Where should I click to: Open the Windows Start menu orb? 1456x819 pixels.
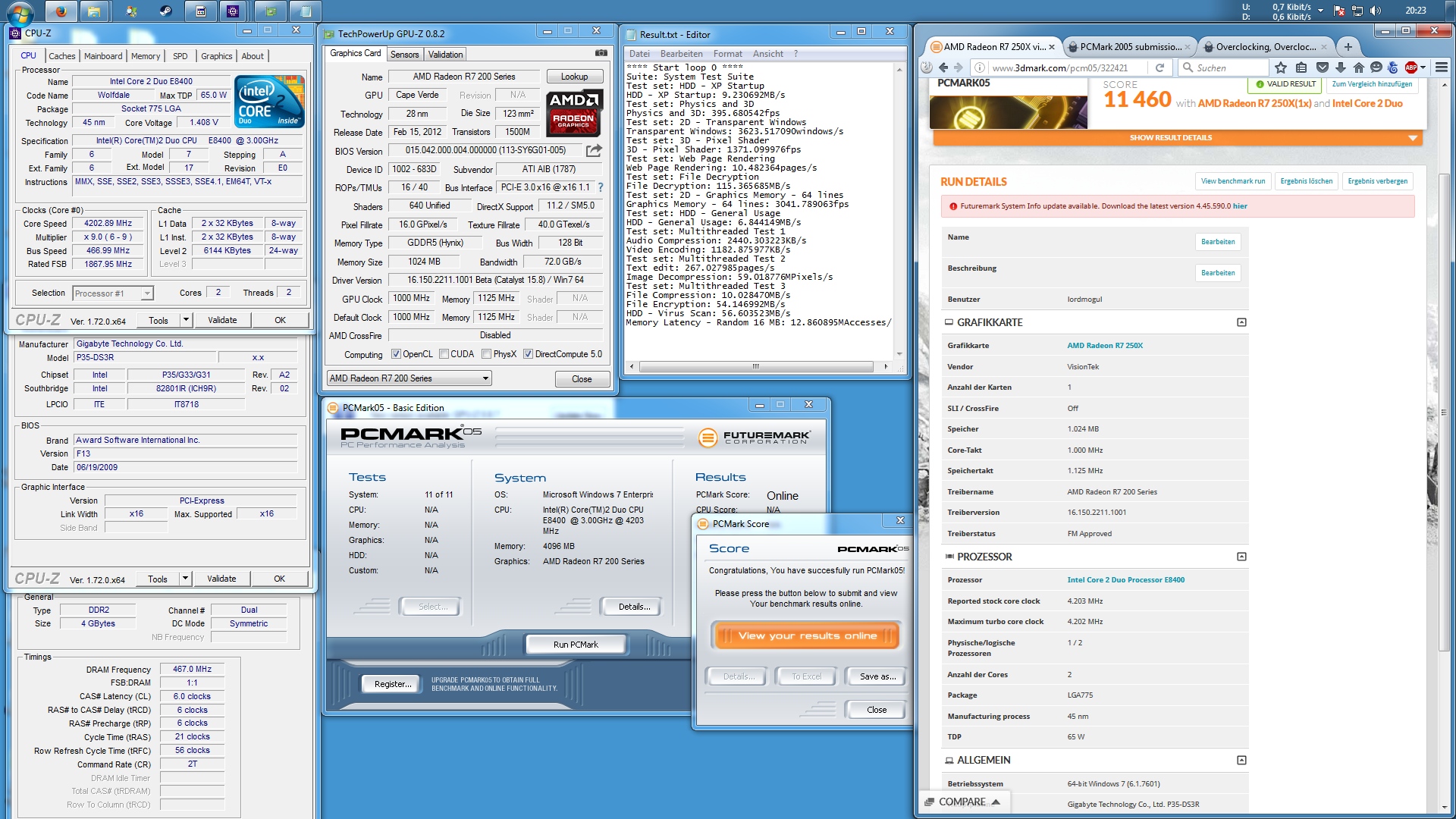(20, 11)
